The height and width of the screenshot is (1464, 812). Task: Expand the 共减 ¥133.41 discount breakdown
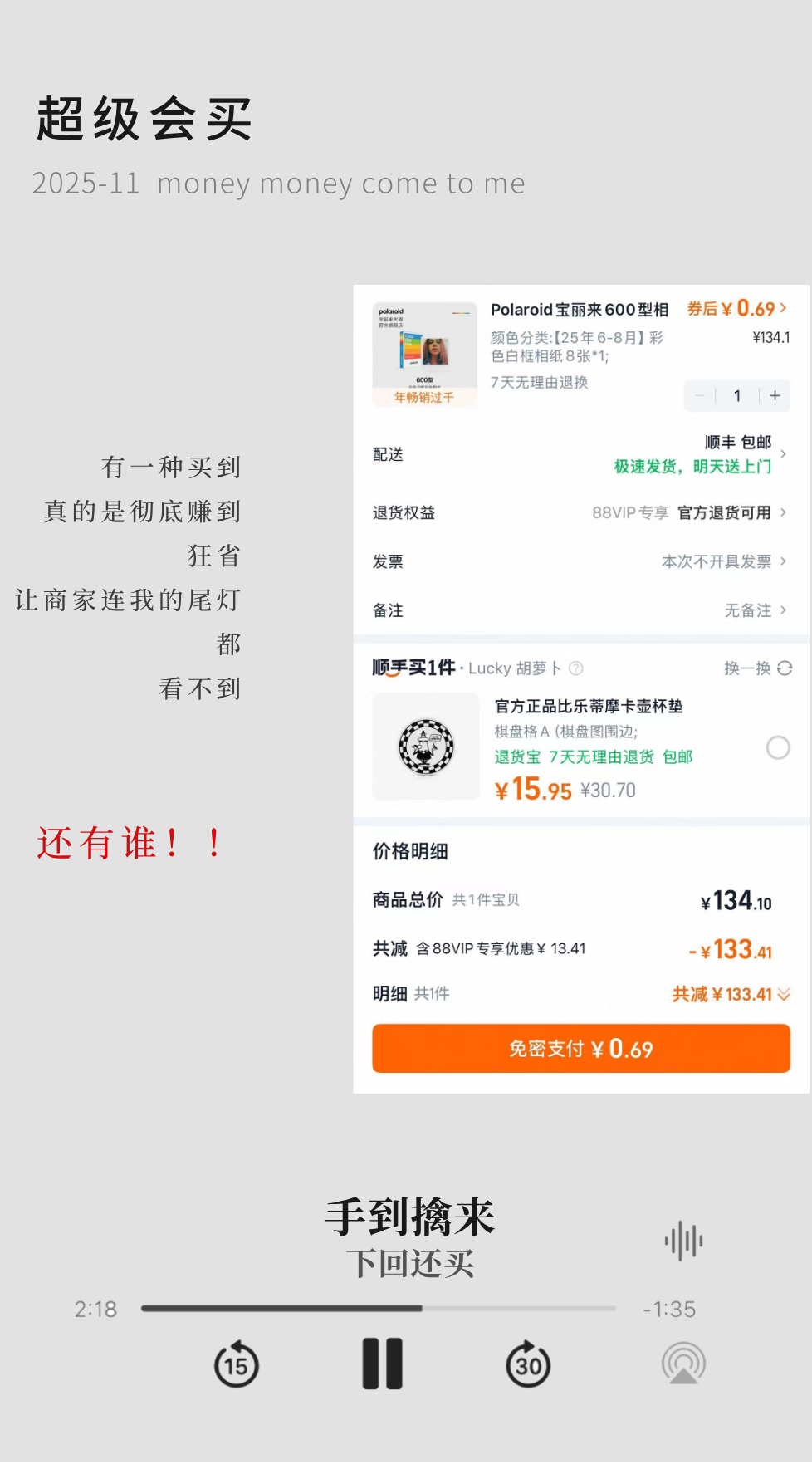click(x=731, y=994)
